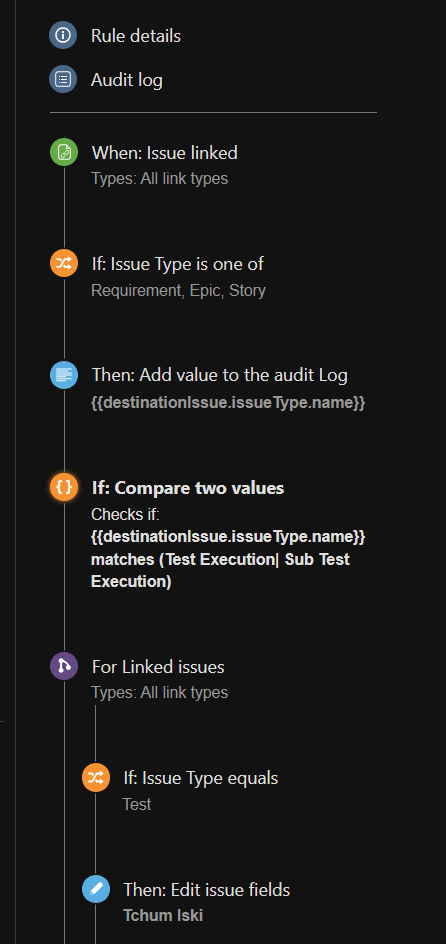Click the purple For Linked issues branch icon
446x944 pixels.
pos(64,666)
